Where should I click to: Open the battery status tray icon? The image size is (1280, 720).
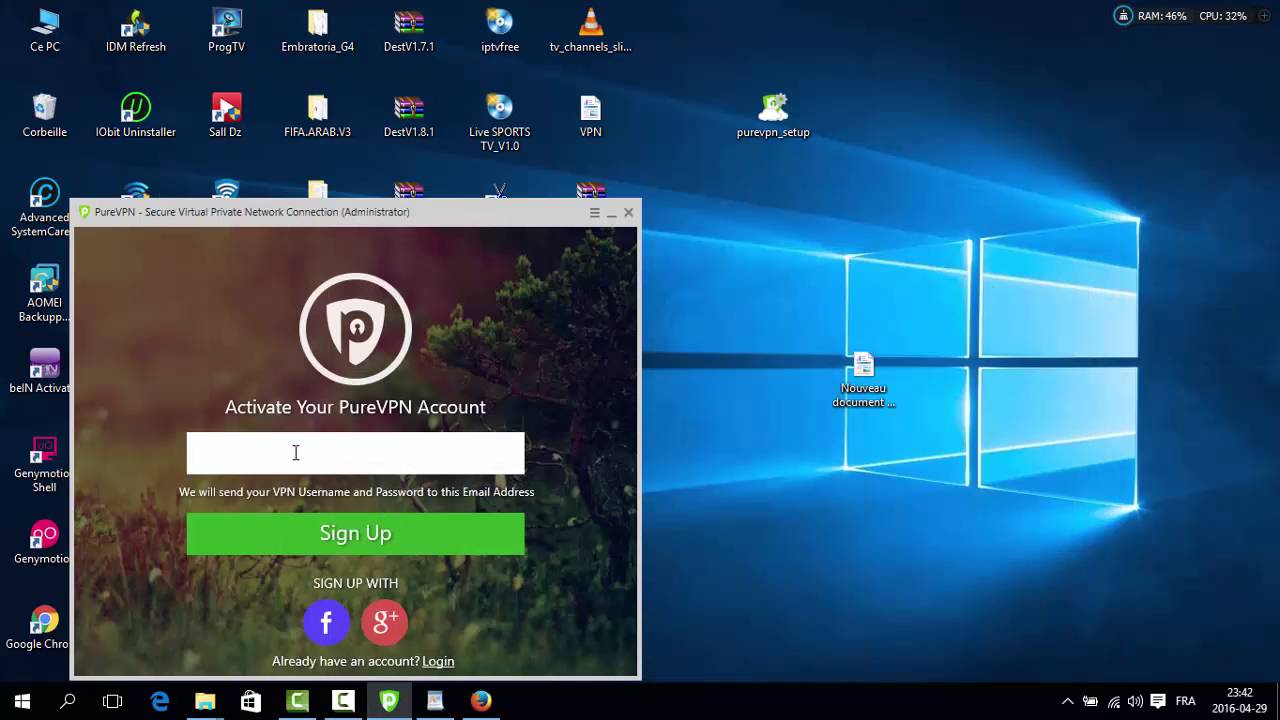click(1091, 701)
